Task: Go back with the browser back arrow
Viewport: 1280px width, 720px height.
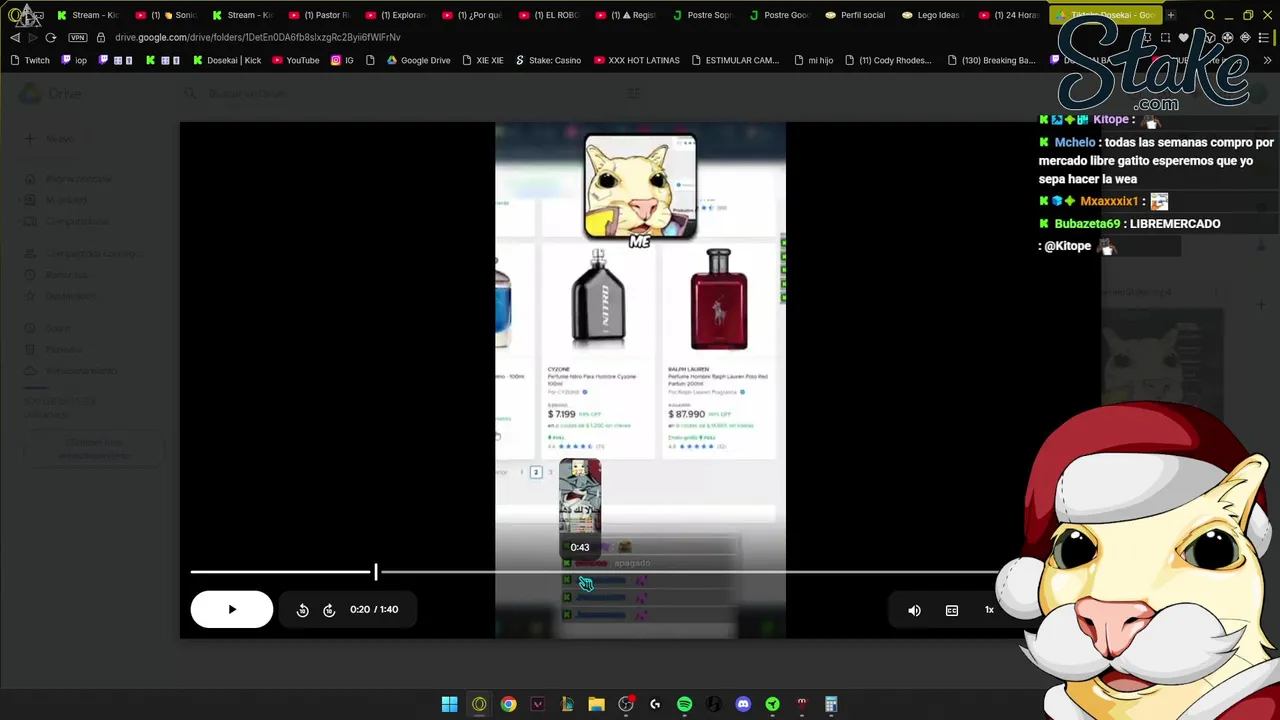Action: point(14,37)
